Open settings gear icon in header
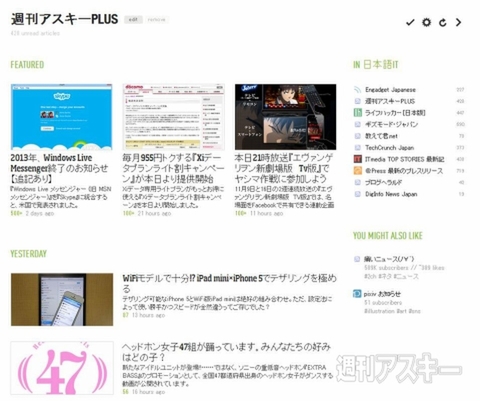This screenshot has width=480, height=401. click(x=426, y=22)
